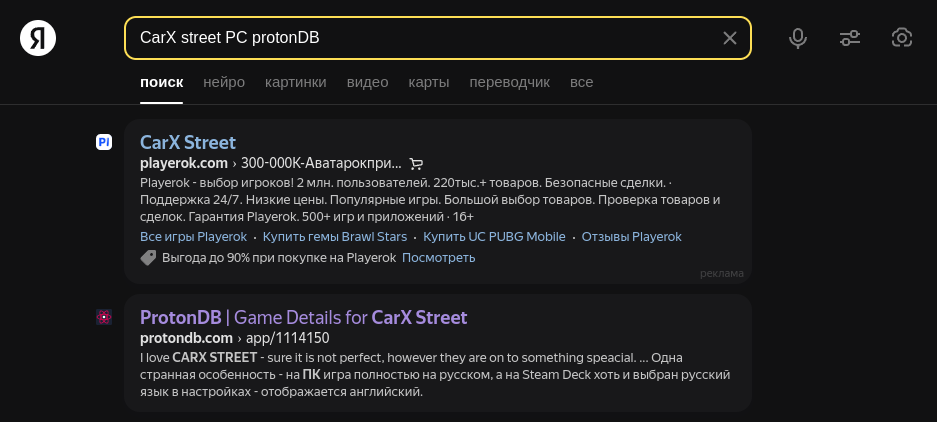Image resolution: width=937 pixels, height=422 pixels.
Task: Switch to the видео tab
Action: coord(368,82)
